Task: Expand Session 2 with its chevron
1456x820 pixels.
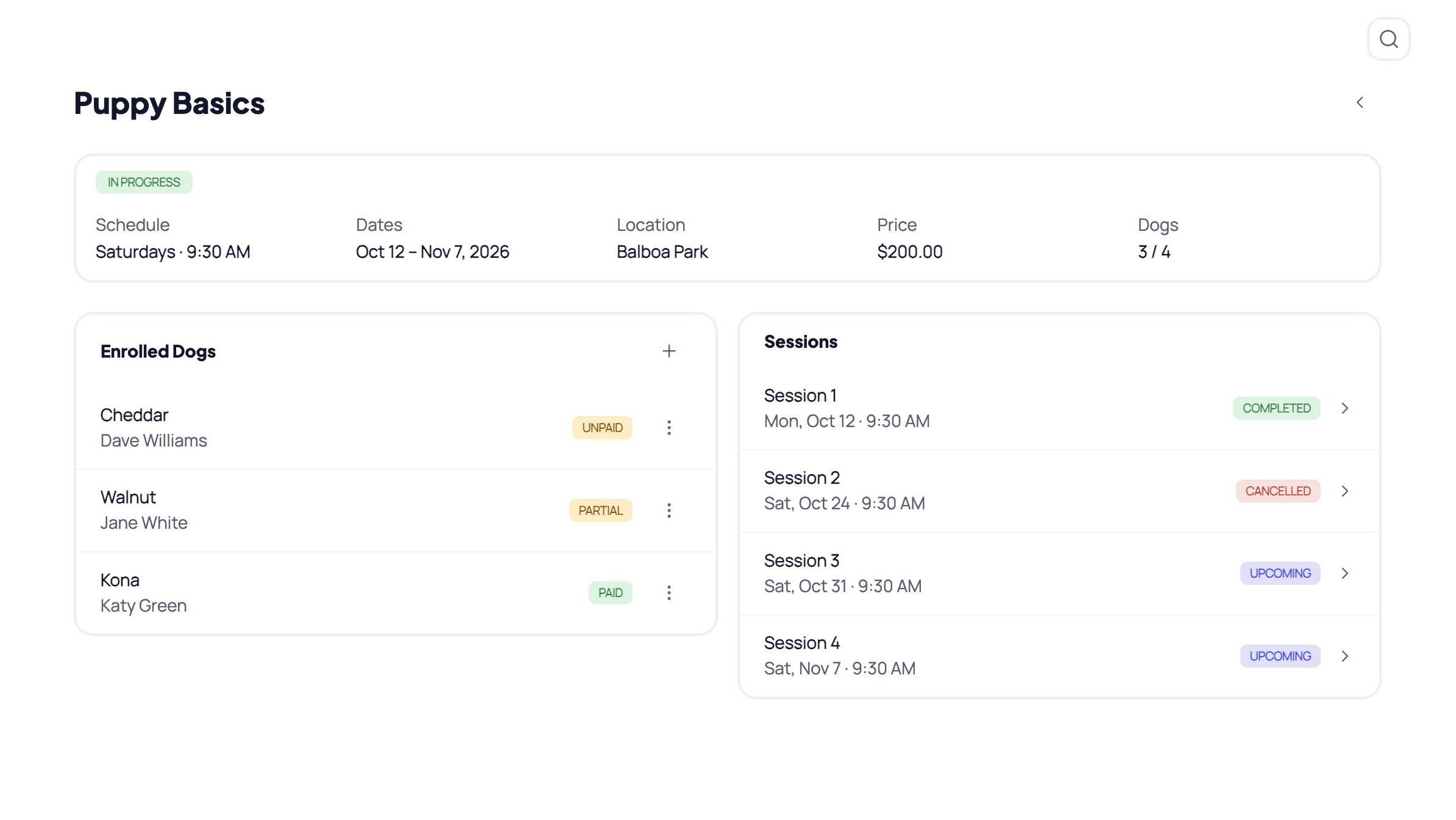Action: point(1344,491)
